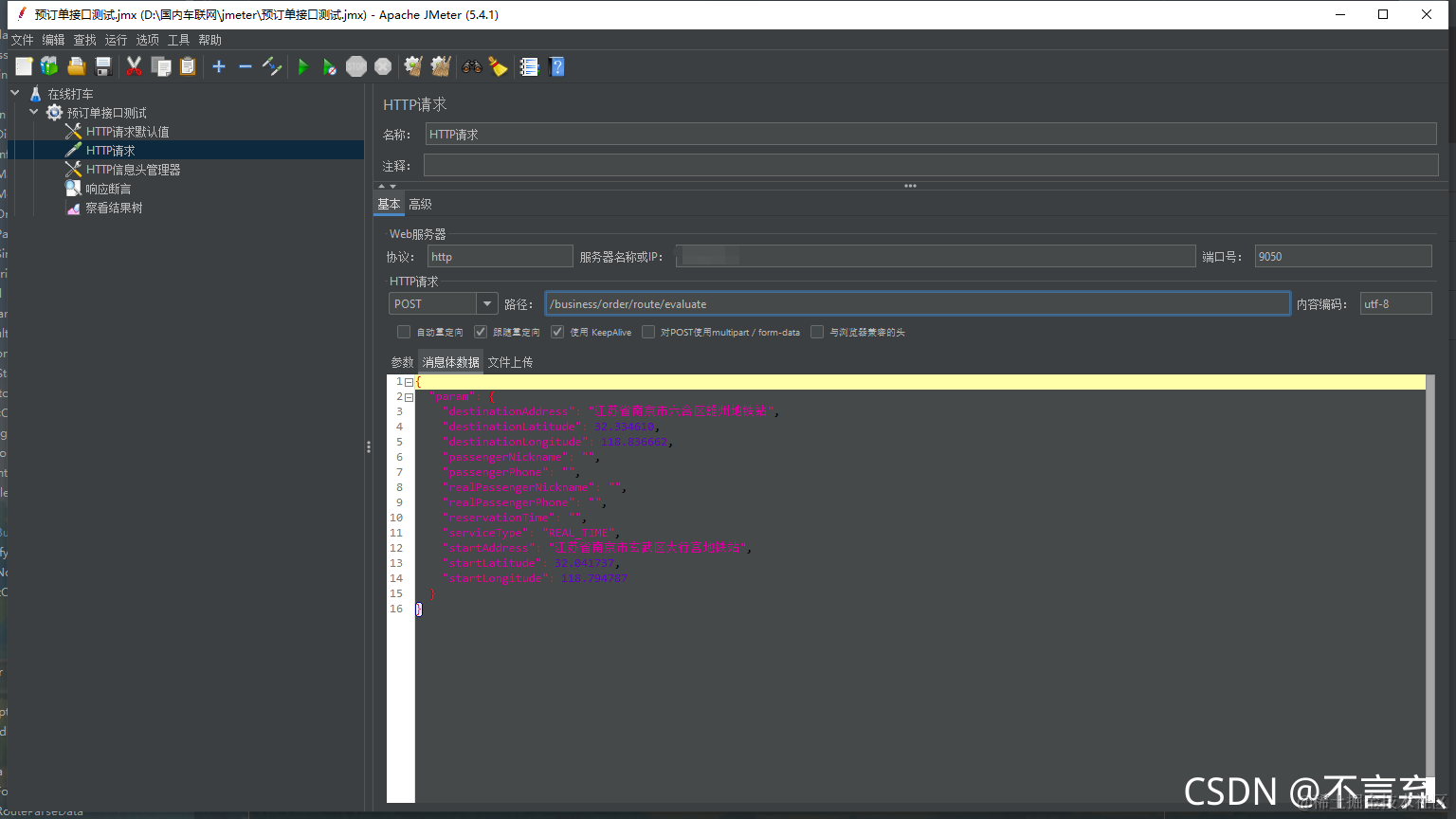Image resolution: width=1456 pixels, height=819 pixels.
Task: Click the 端口号 field showing 9050
Action: click(1343, 256)
